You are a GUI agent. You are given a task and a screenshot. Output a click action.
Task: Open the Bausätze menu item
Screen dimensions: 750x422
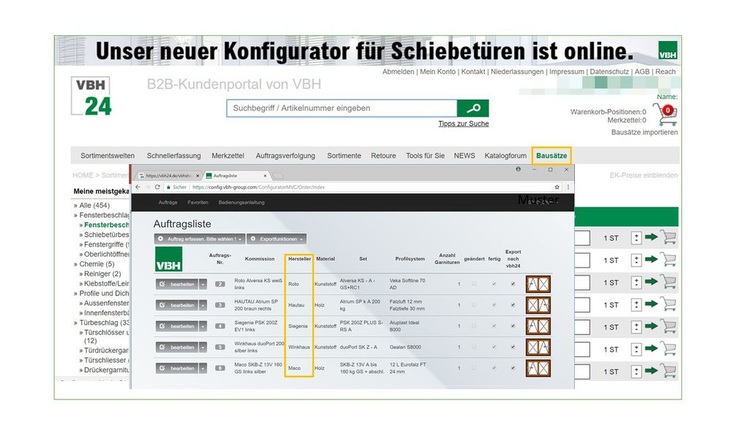click(x=551, y=156)
